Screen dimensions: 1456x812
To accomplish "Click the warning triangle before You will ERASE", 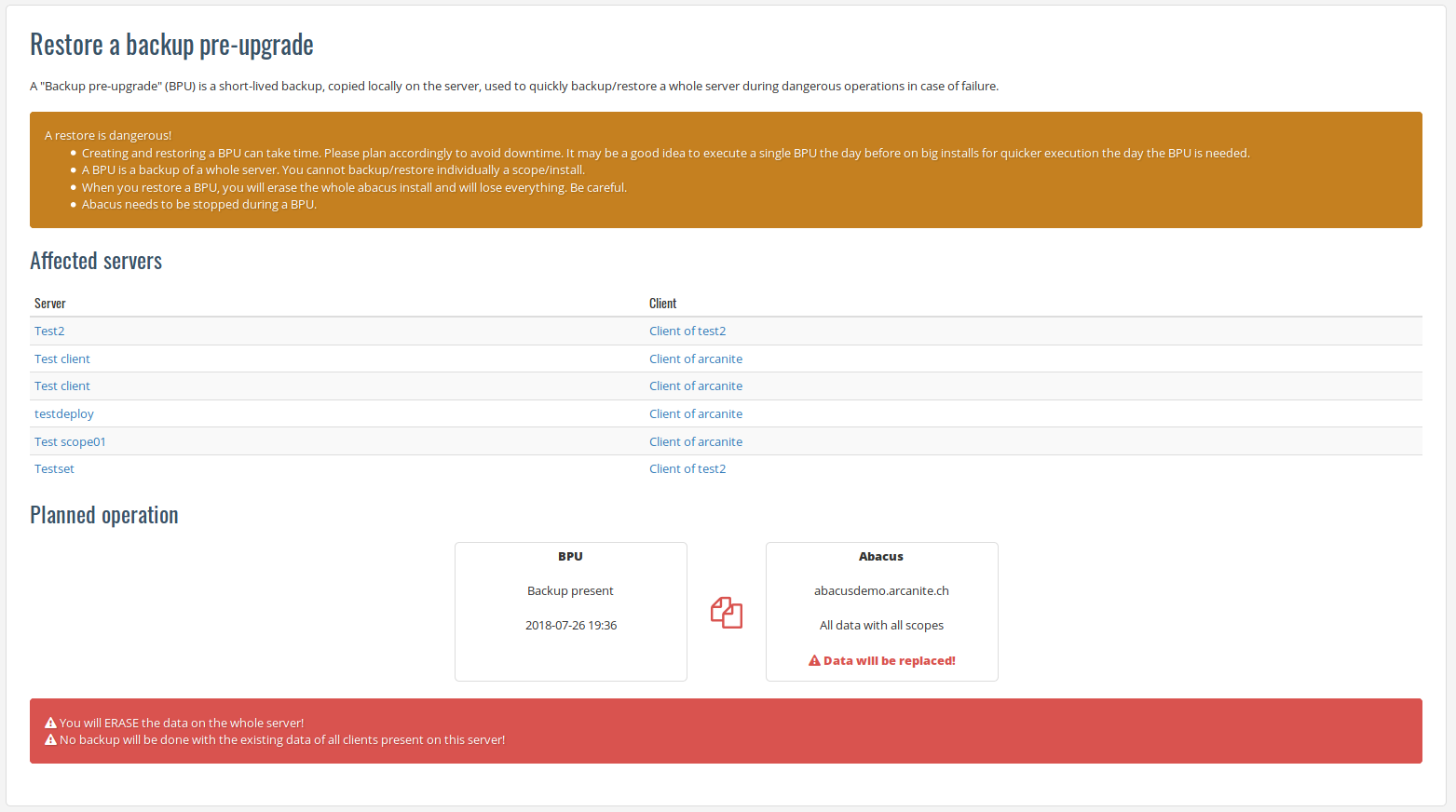I will coord(51,723).
